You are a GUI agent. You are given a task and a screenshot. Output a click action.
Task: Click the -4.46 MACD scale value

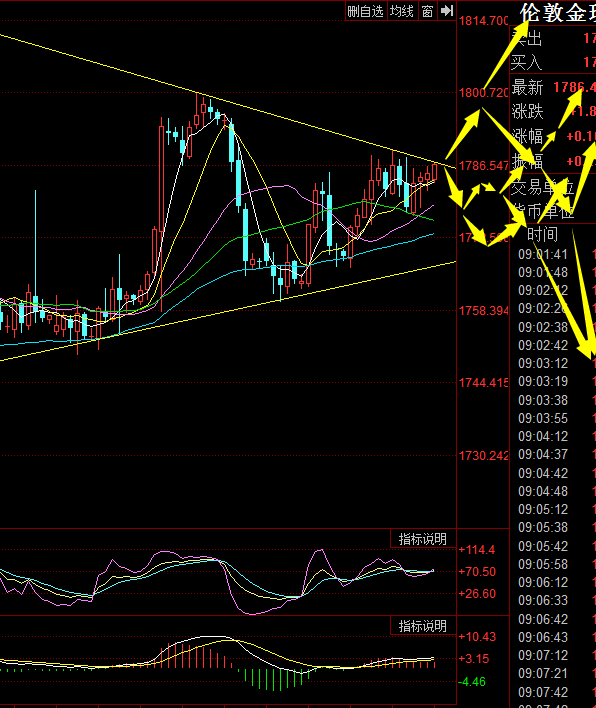(472, 682)
